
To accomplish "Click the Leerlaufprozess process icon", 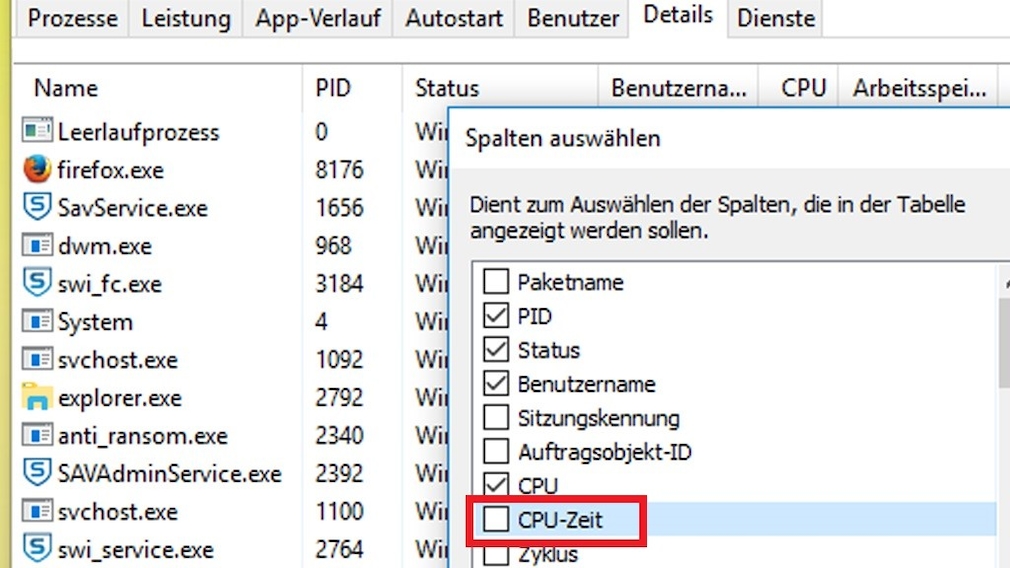I will [x=37, y=131].
